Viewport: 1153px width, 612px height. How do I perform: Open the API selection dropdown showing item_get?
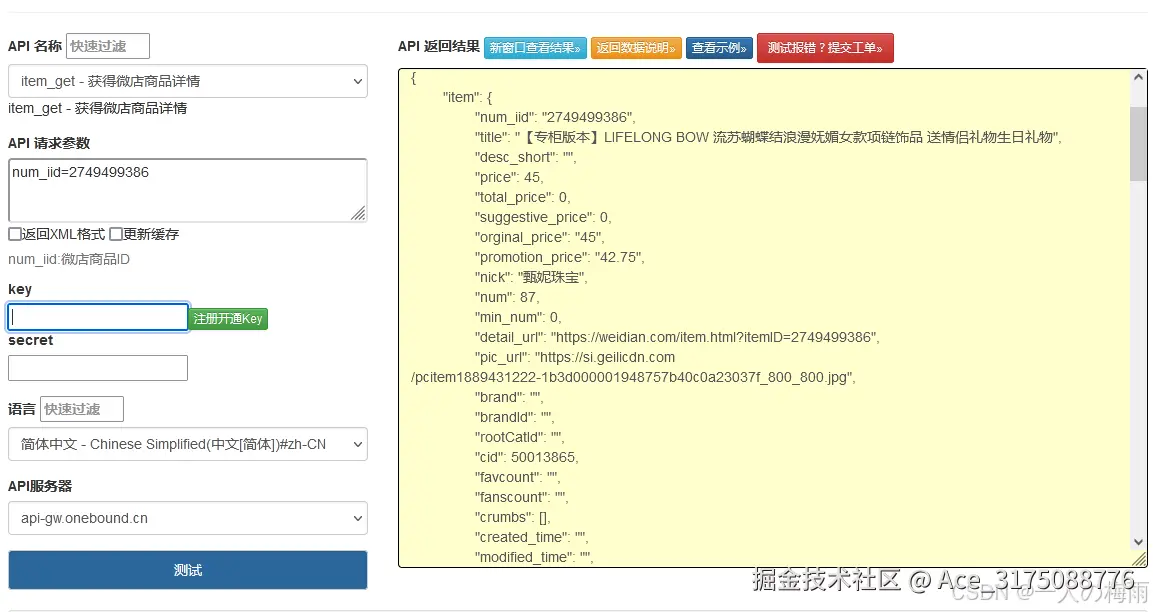[188, 81]
